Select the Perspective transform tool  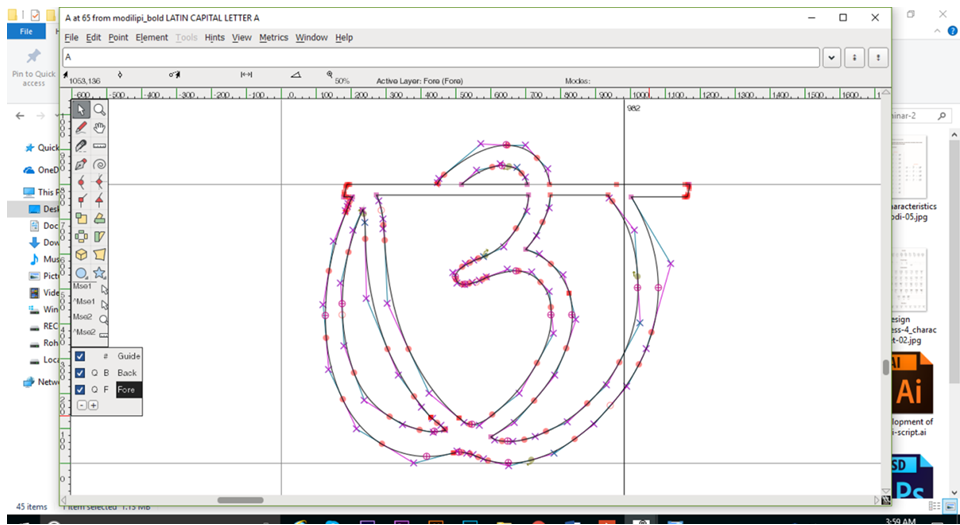click(x=99, y=255)
